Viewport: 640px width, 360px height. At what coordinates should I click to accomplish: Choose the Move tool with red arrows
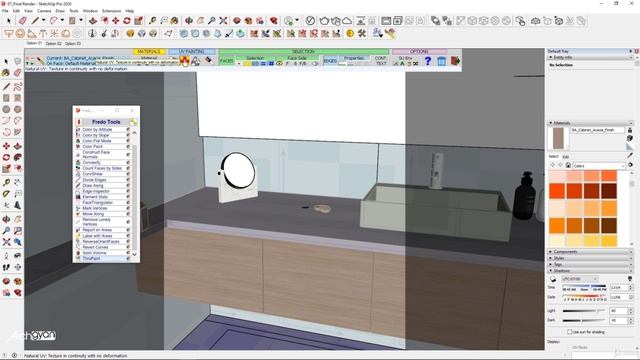[116, 20]
